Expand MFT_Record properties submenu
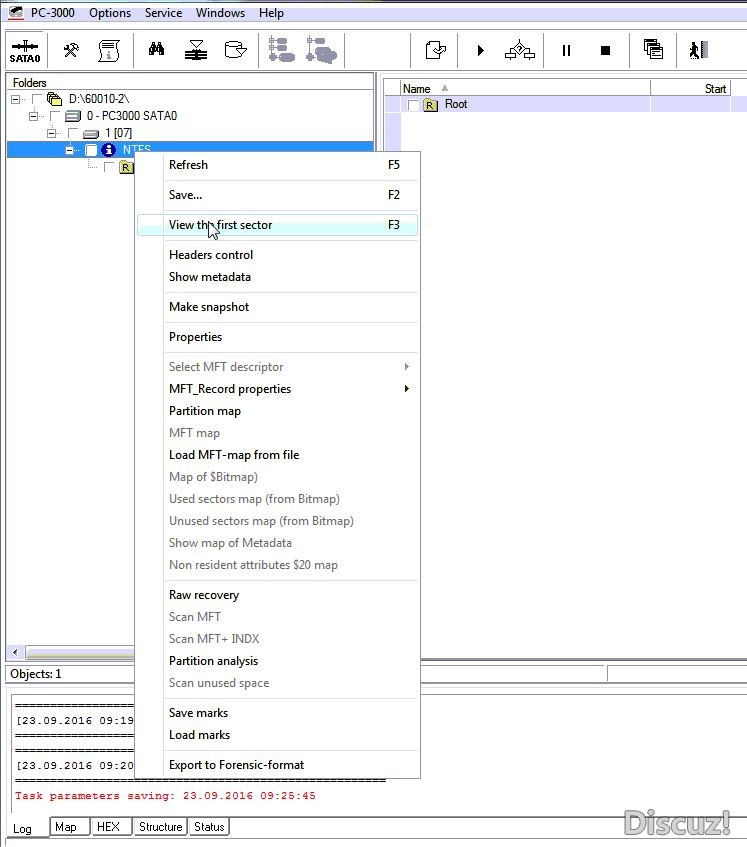747x847 pixels. coord(277,389)
